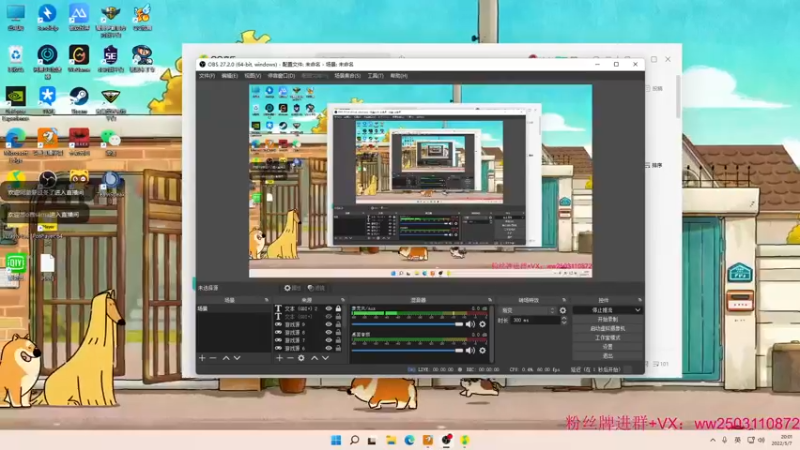Remove selected source with the minus icon
800x450 pixels.
pos(290,358)
